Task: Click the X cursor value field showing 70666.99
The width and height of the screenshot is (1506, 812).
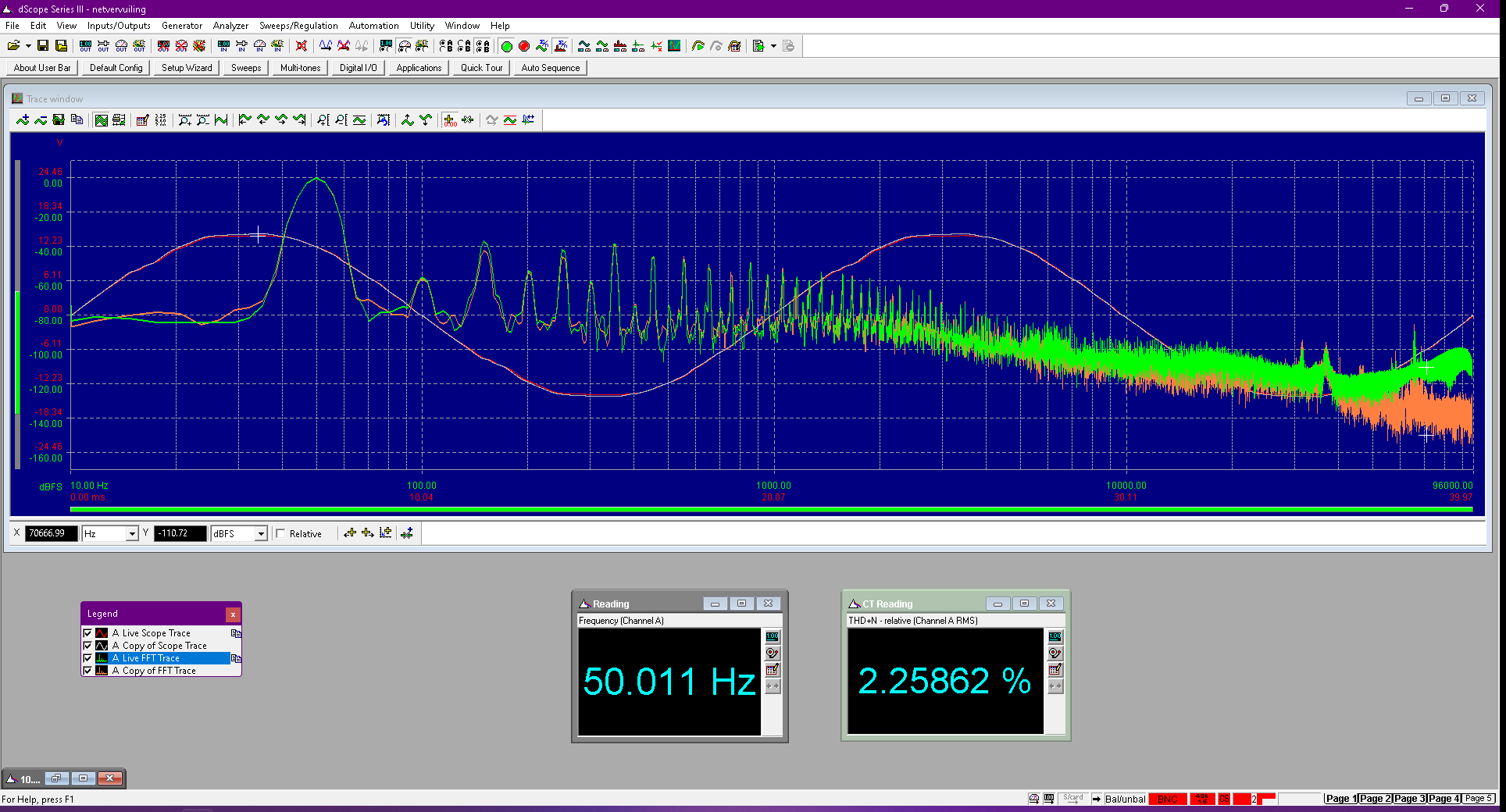Action: pos(52,533)
